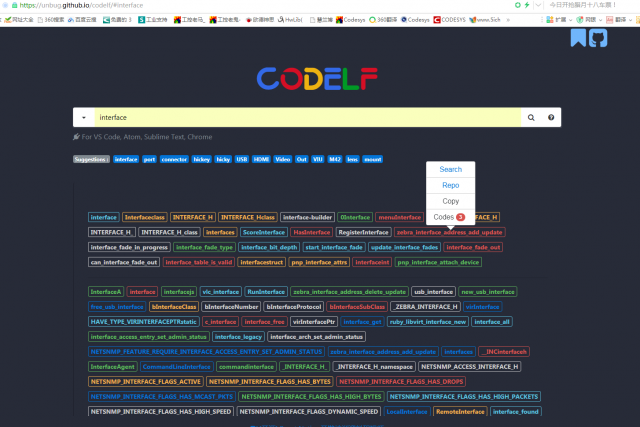Open the GitHub repository icon
Screen dimensions: 640x427
tap(598, 38)
